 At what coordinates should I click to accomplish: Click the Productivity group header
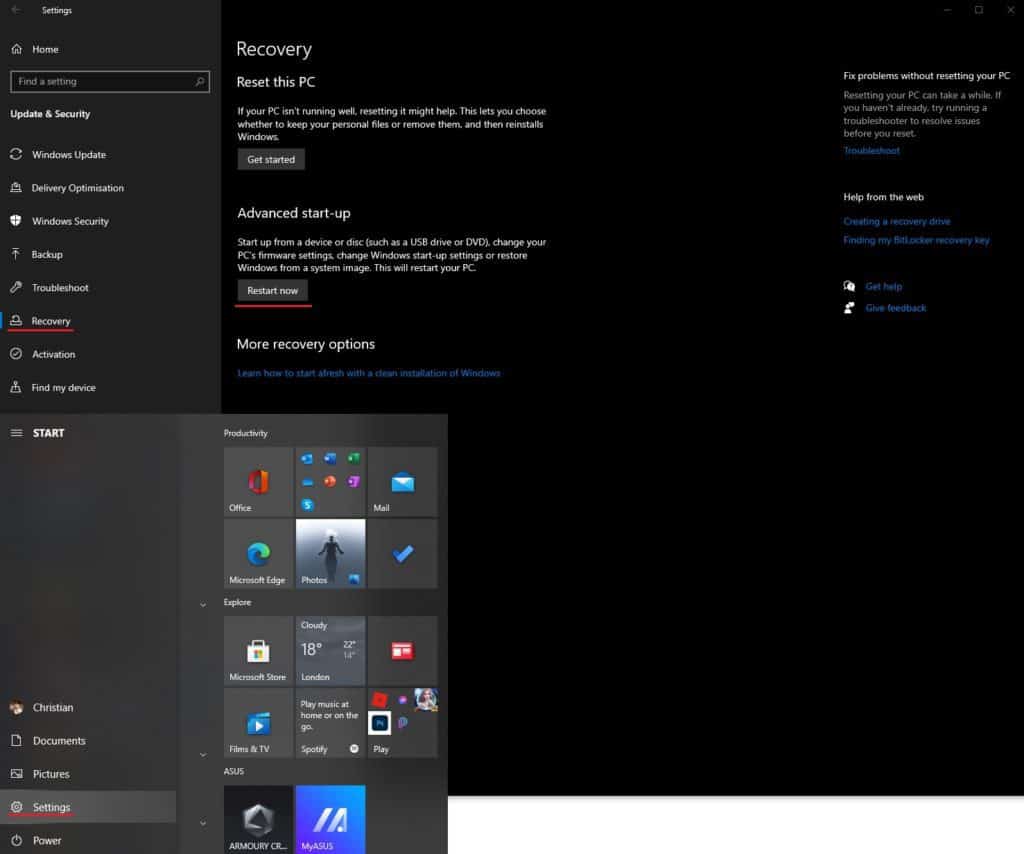pyautogui.click(x=246, y=433)
